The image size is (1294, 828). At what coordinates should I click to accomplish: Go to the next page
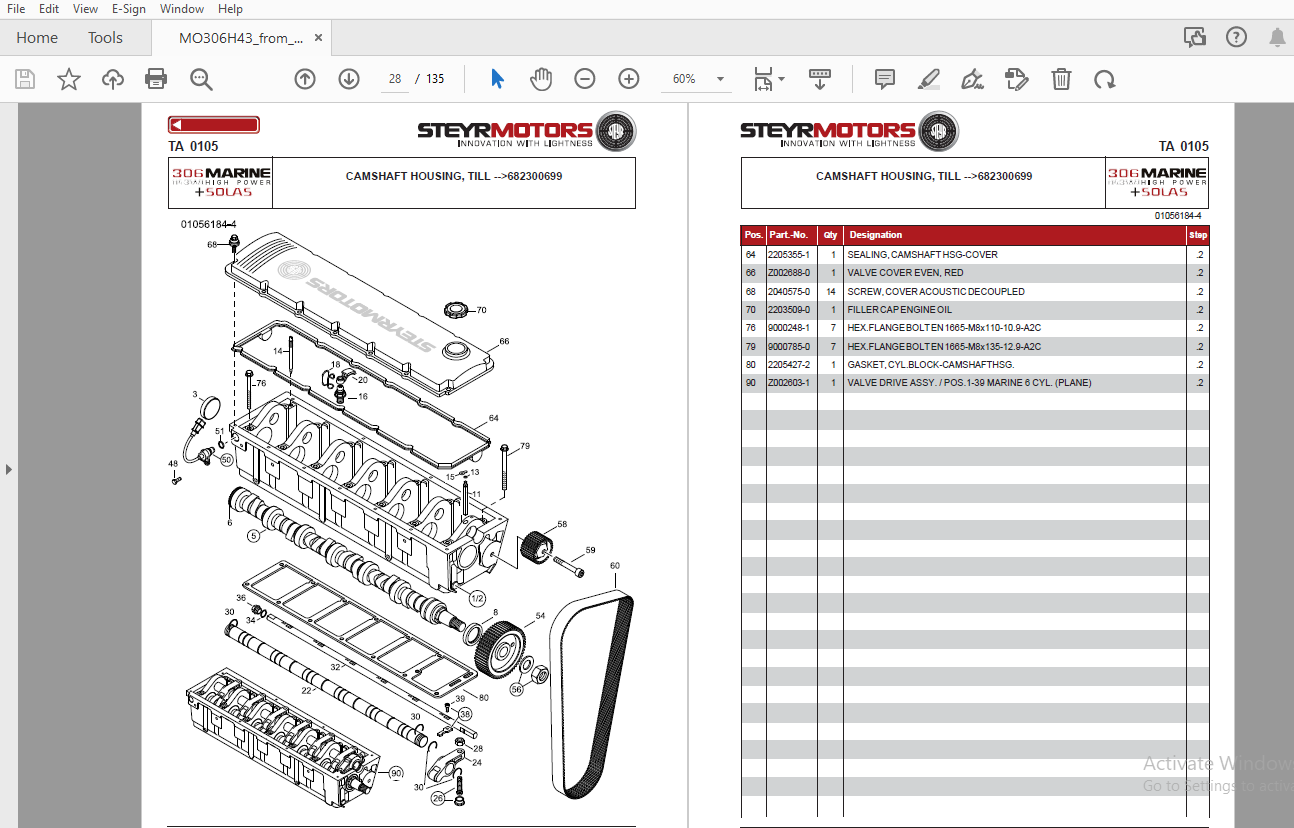pyautogui.click(x=349, y=79)
